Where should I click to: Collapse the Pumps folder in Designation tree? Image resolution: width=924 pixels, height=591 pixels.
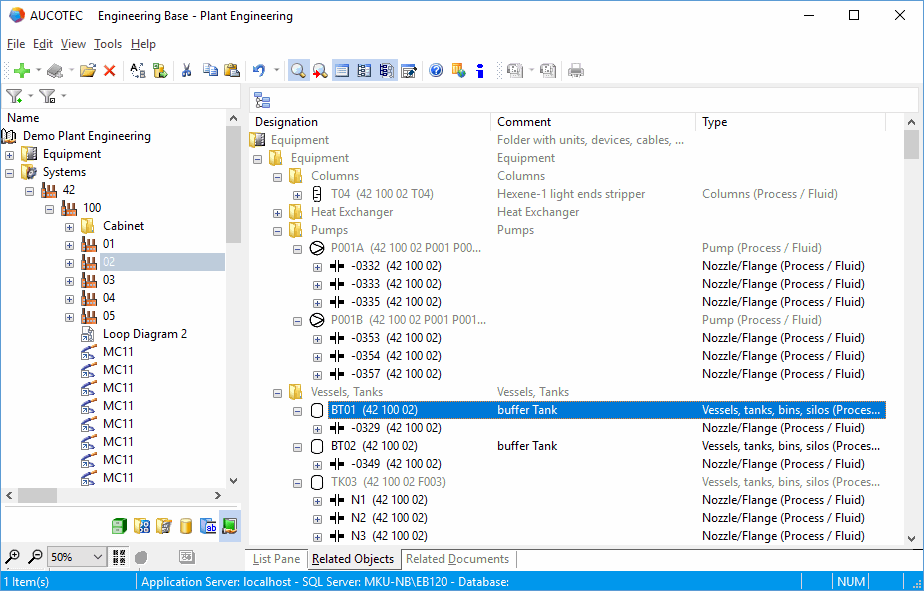[277, 231]
